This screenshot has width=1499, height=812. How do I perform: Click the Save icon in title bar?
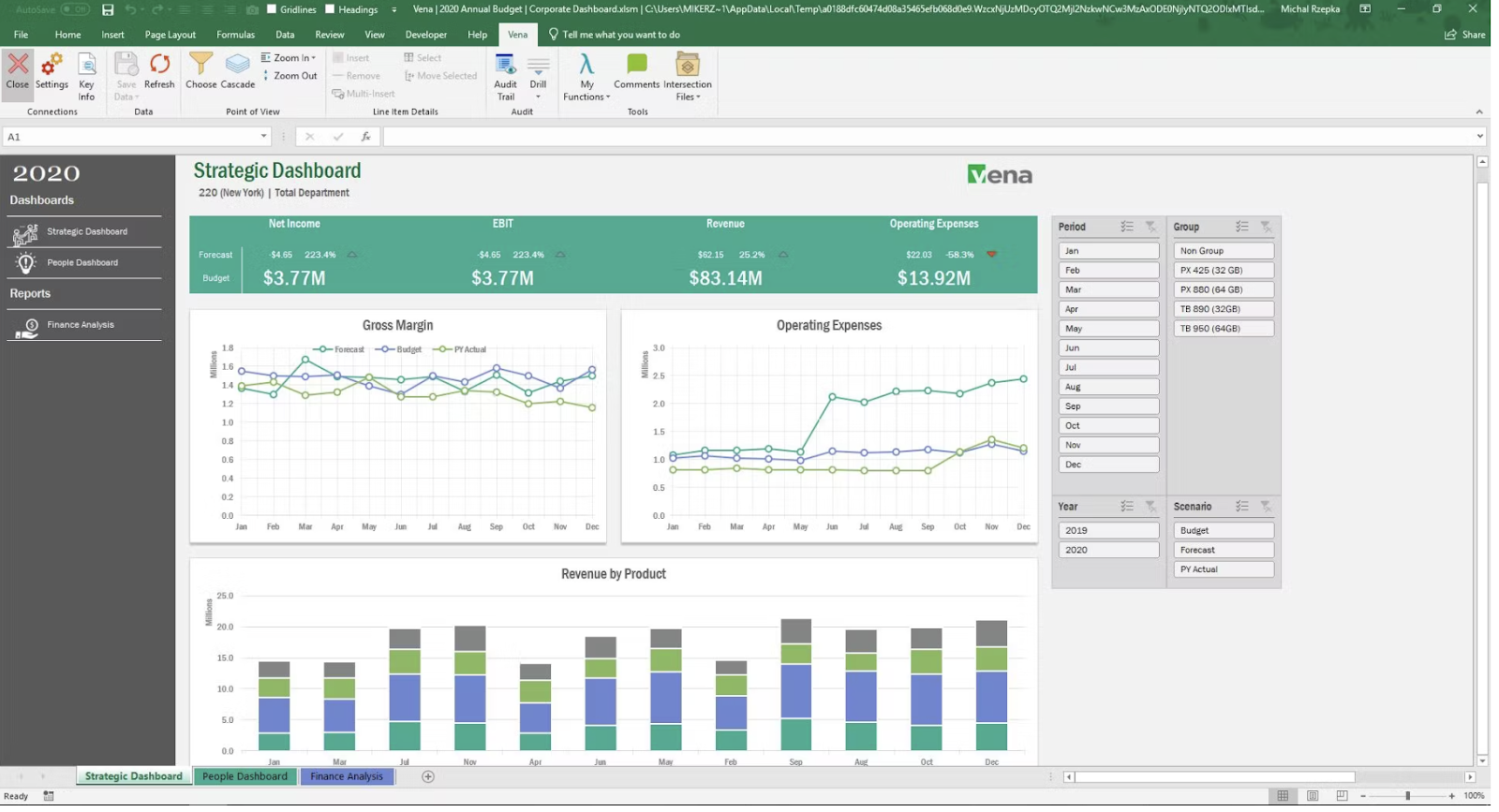(x=108, y=9)
